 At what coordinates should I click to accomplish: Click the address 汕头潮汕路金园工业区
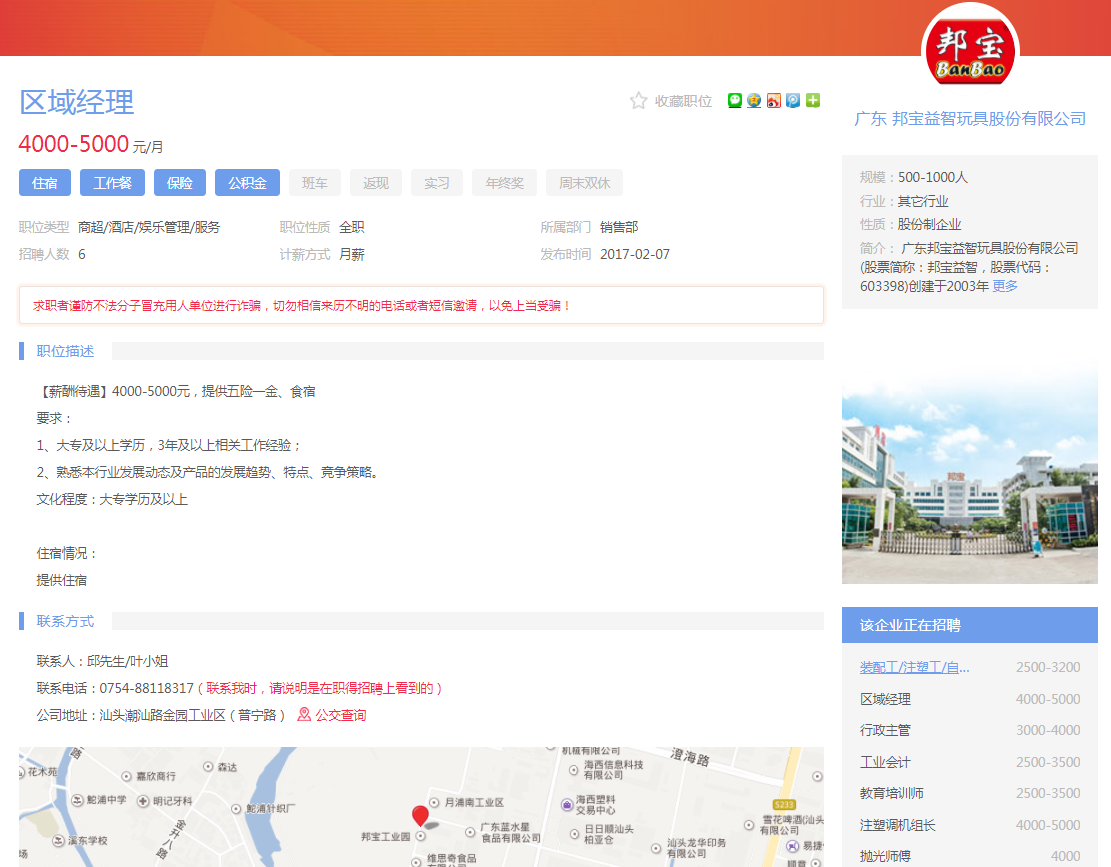pyautogui.click(x=162, y=715)
